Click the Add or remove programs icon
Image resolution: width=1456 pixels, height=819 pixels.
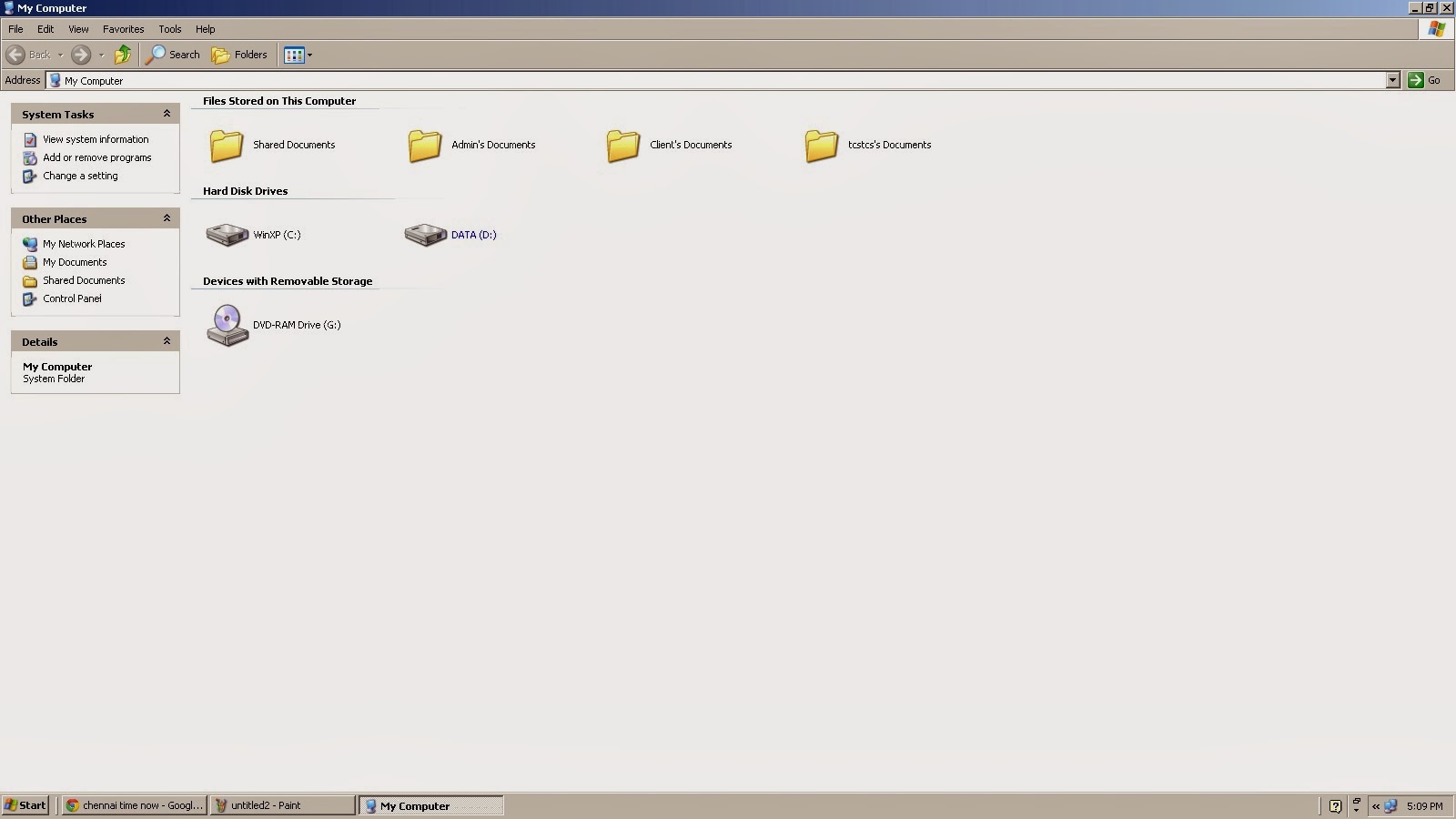[30, 157]
